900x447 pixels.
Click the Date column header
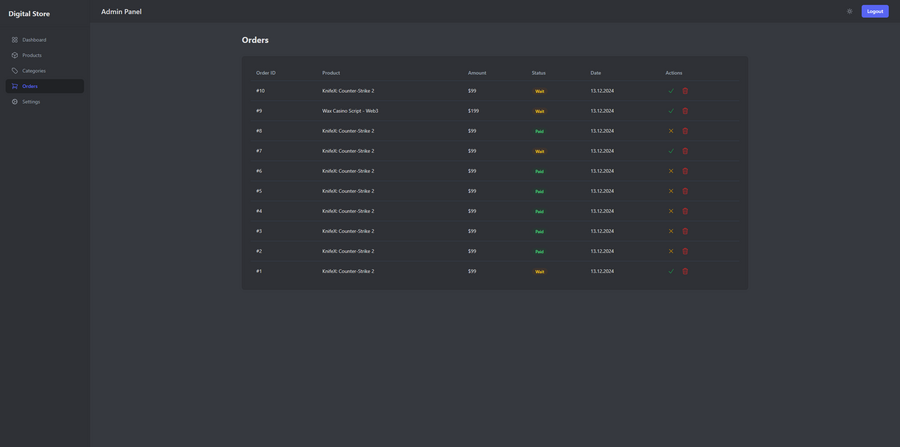click(x=596, y=73)
